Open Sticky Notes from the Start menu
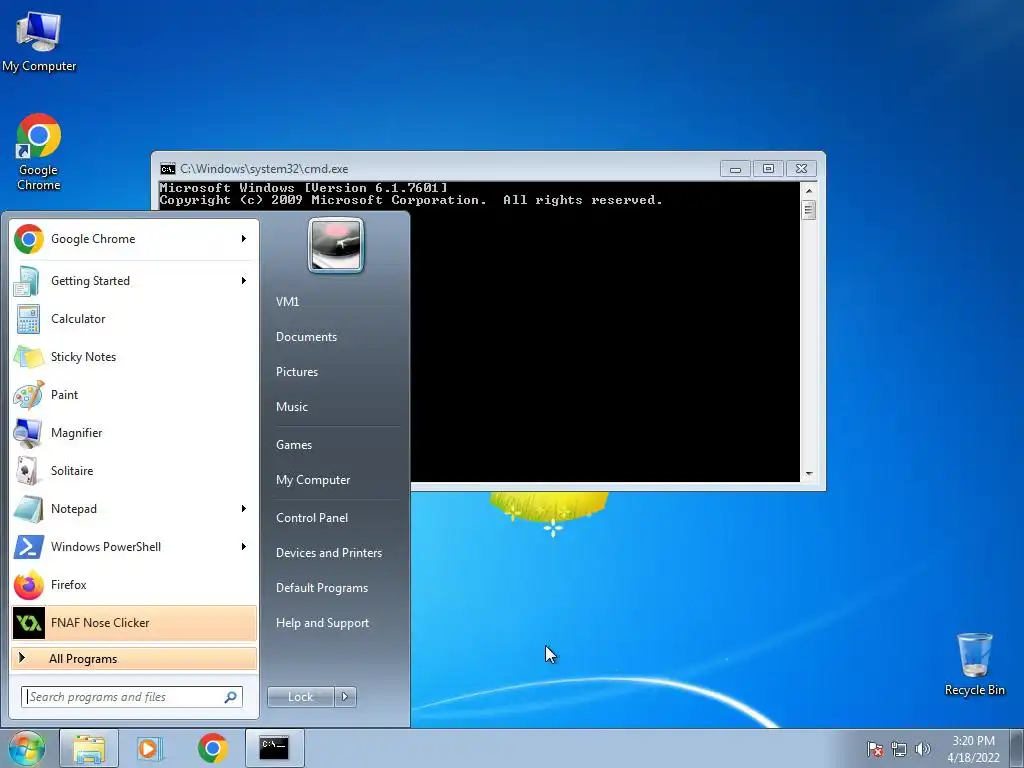 coord(134,357)
